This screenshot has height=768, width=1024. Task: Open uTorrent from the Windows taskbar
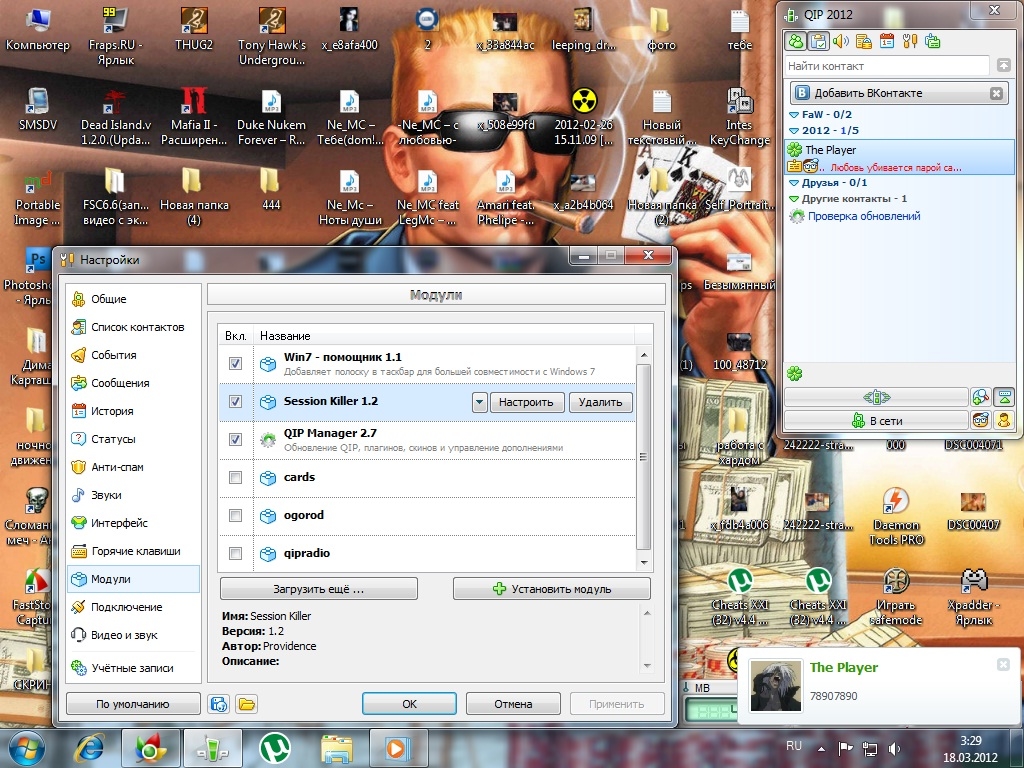tap(275, 748)
